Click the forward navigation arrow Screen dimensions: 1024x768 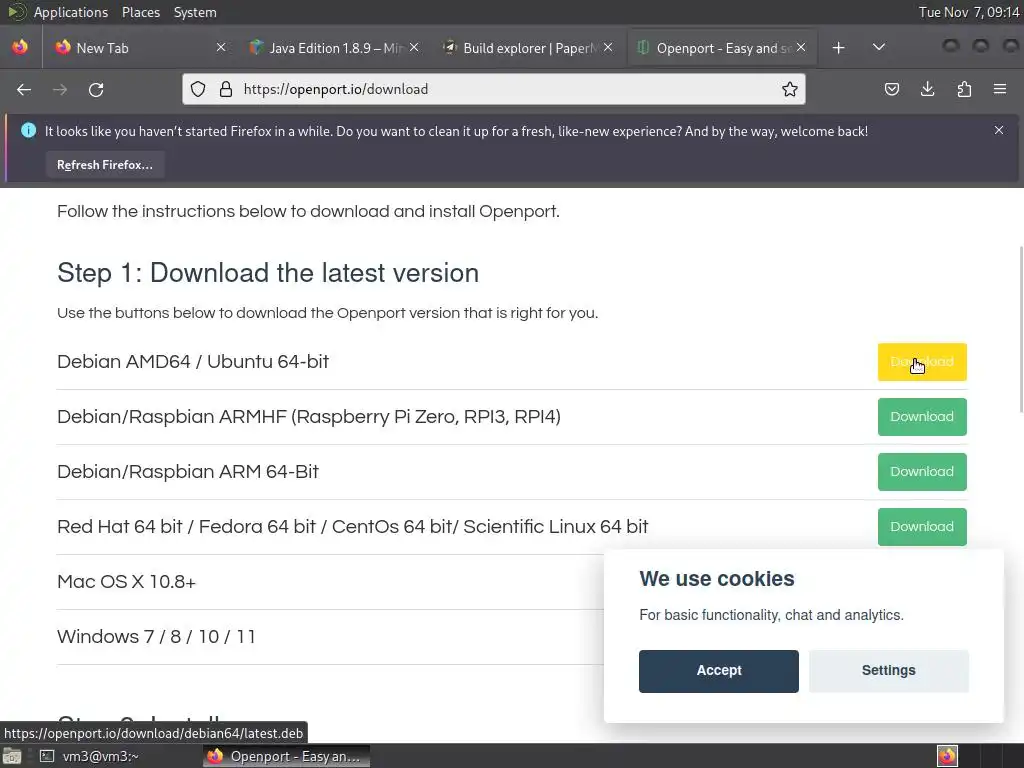click(59, 89)
